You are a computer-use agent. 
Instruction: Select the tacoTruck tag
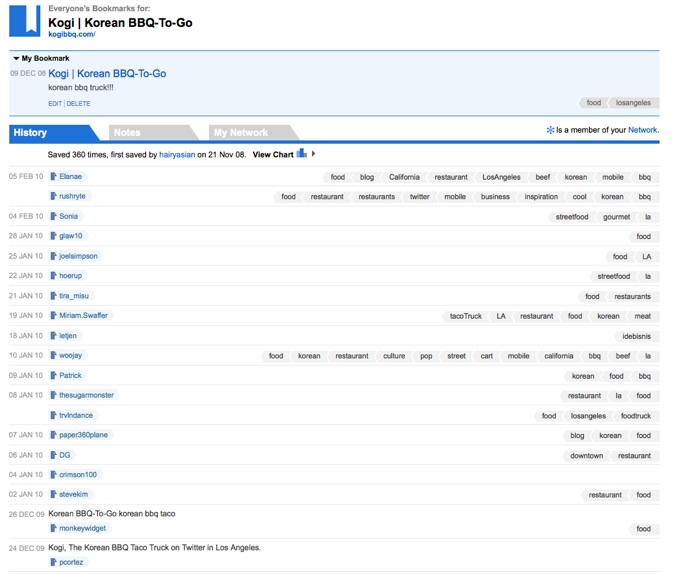466,316
